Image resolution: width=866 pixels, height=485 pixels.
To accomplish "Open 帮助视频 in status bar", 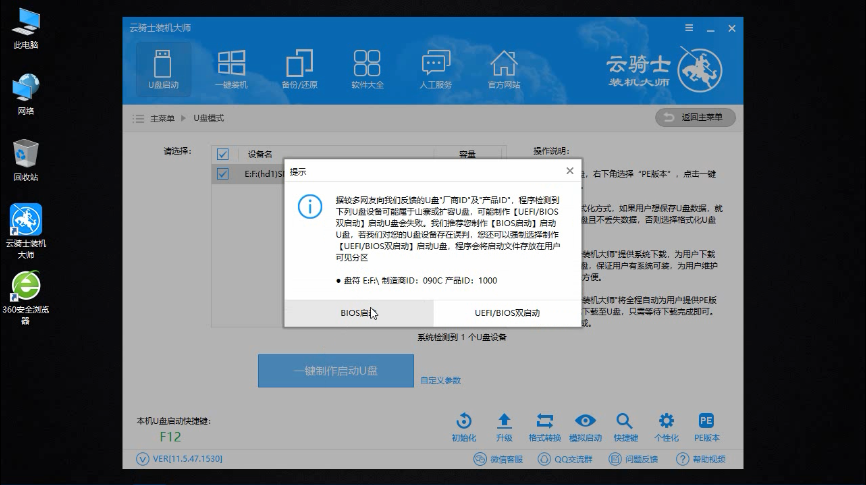I will (701, 459).
